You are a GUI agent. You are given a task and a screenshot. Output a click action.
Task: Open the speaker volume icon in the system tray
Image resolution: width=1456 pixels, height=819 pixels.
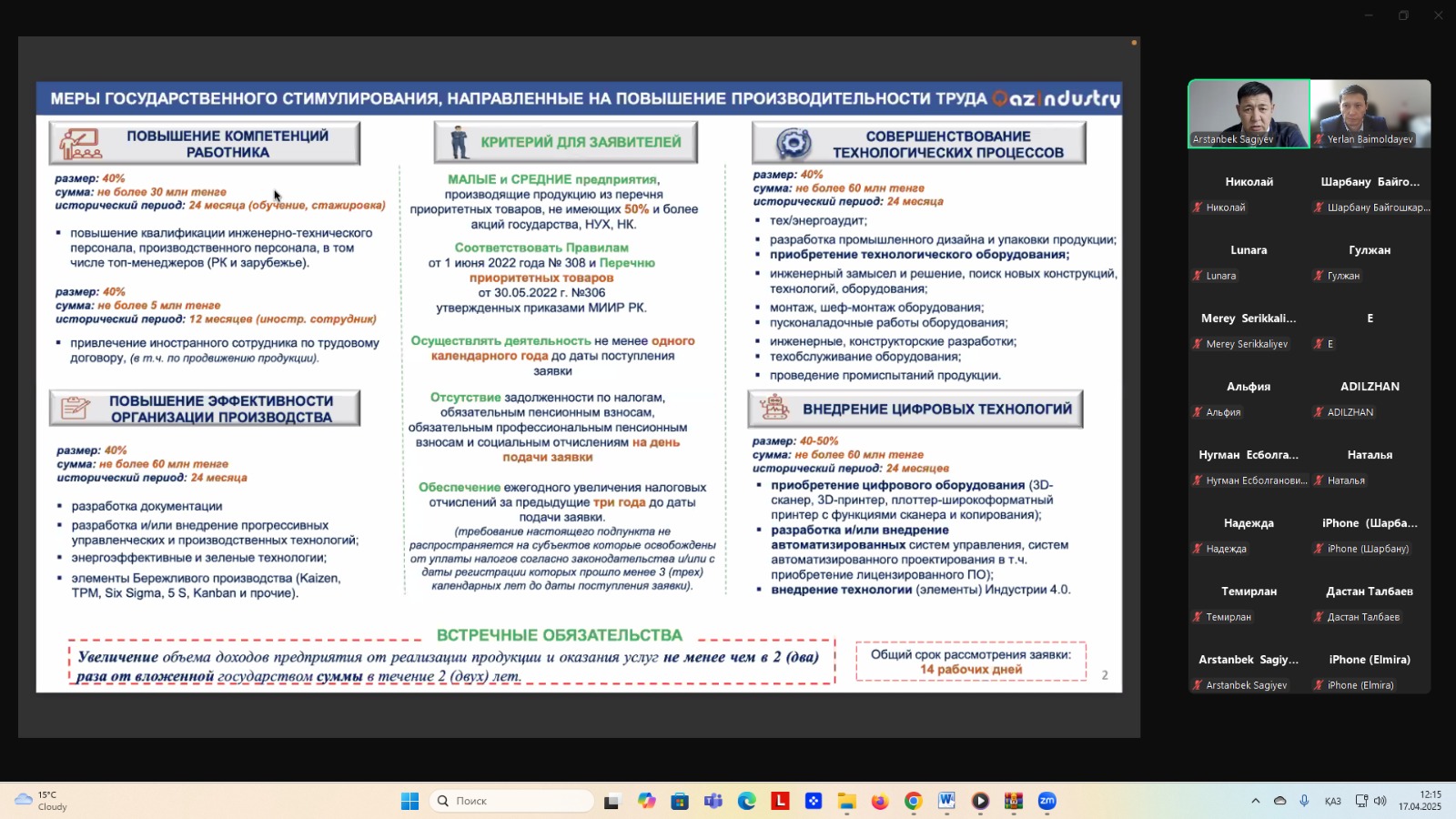pyautogui.click(x=1380, y=801)
